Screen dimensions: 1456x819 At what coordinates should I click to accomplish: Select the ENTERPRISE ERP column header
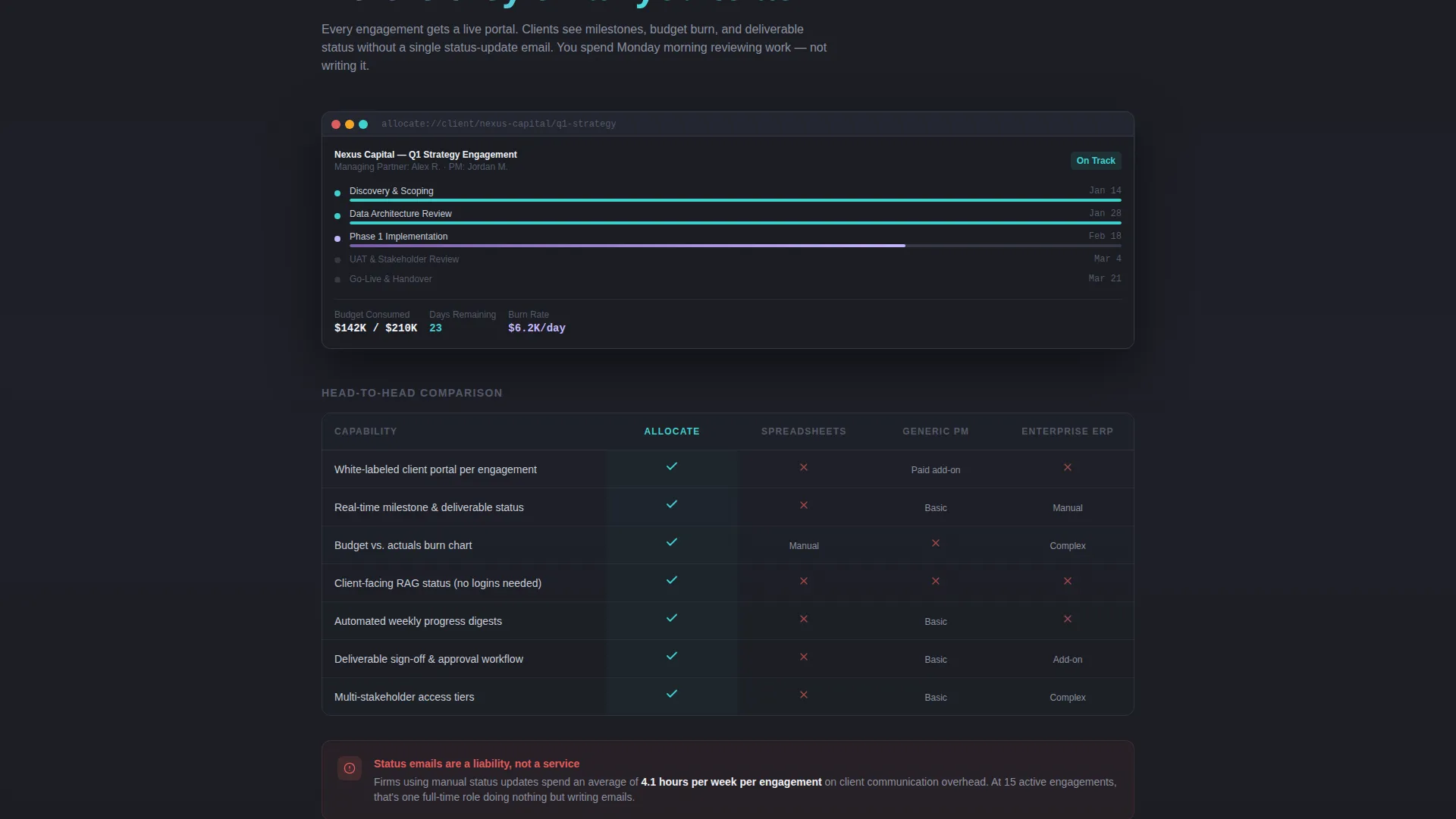click(1068, 431)
